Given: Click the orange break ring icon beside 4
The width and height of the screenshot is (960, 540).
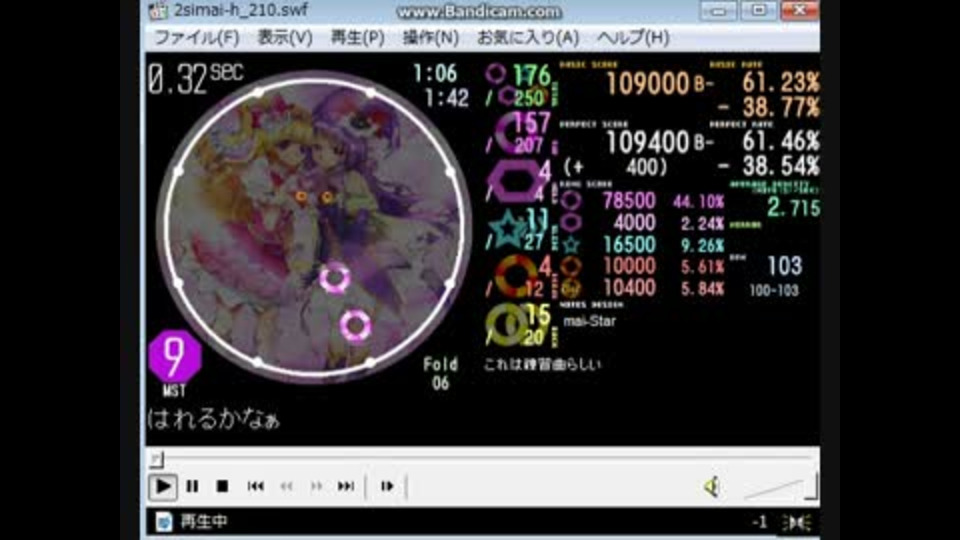Looking at the screenshot, I should pos(516,277).
